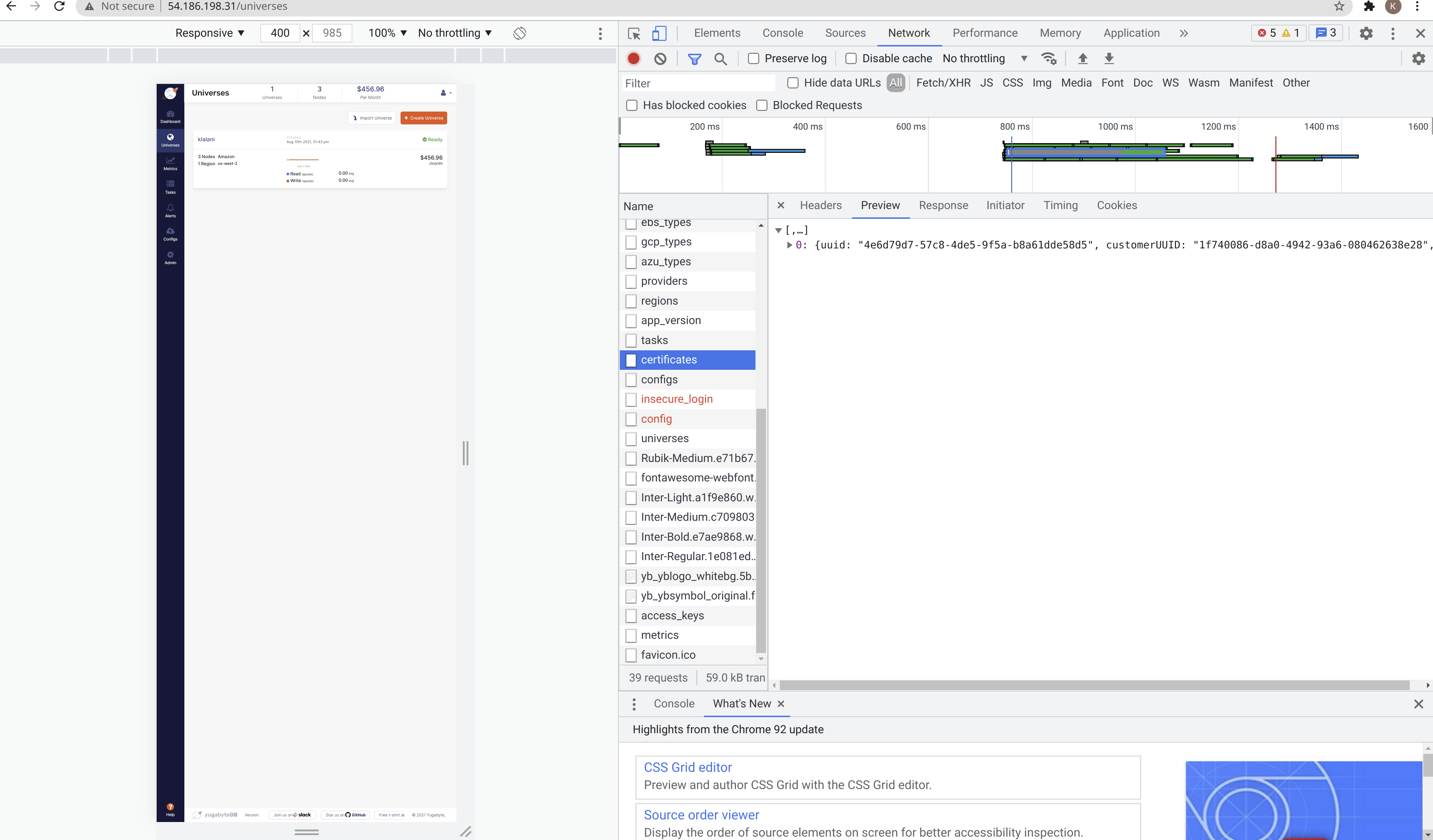Viewport: 1433px width, 840px height.
Task: Open device toolbar No throttling dropdown
Action: tap(455, 33)
